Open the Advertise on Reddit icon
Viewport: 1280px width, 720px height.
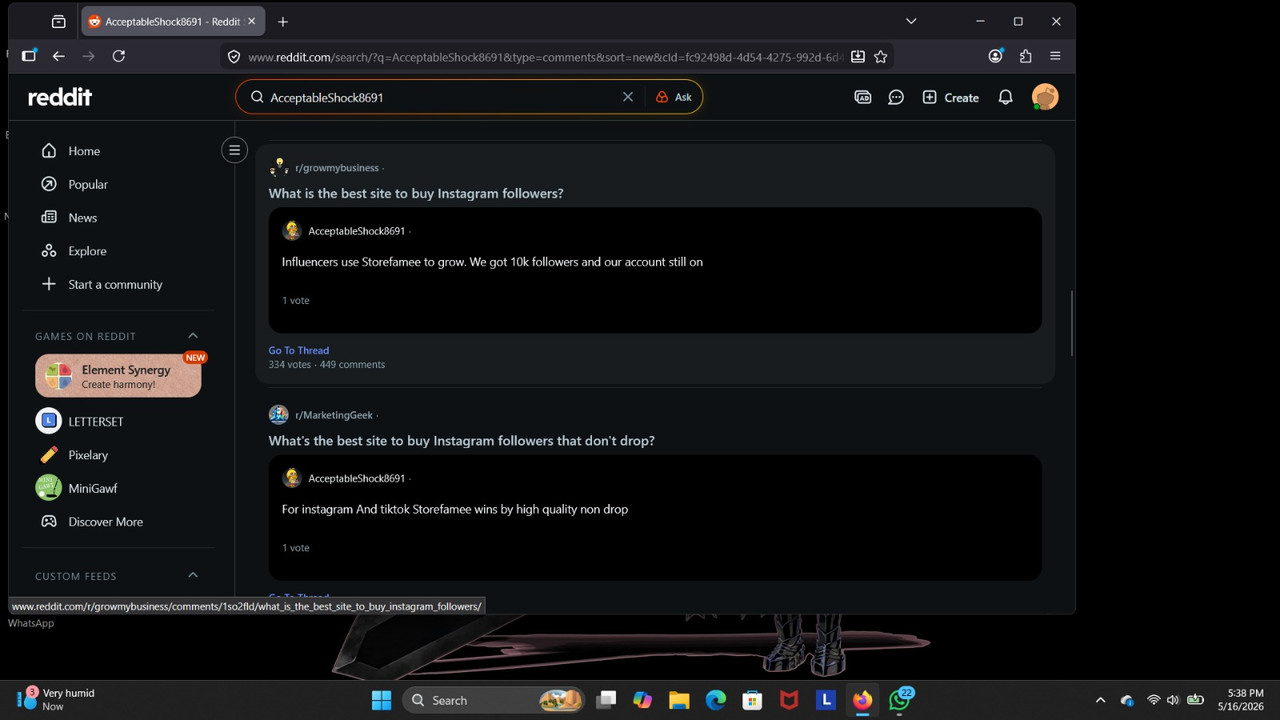[x=863, y=97]
